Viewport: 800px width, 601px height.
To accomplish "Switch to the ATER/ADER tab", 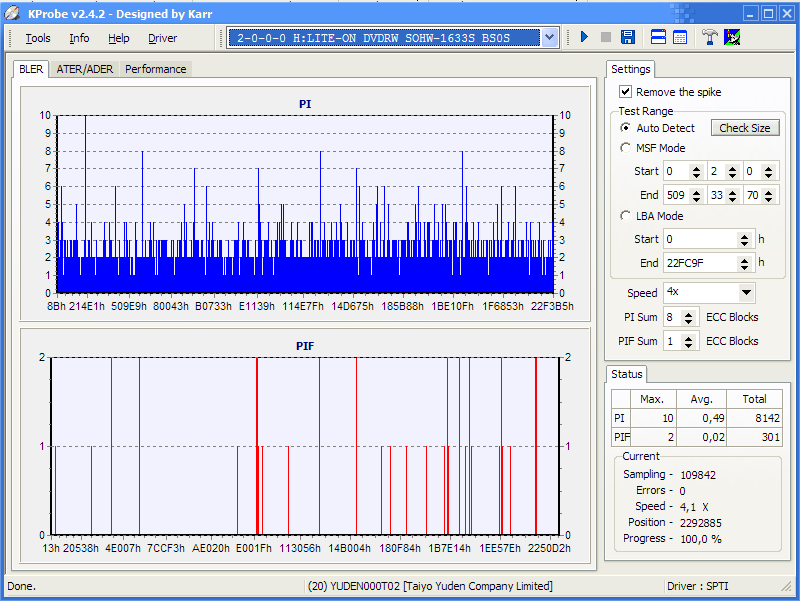I will point(85,69).
